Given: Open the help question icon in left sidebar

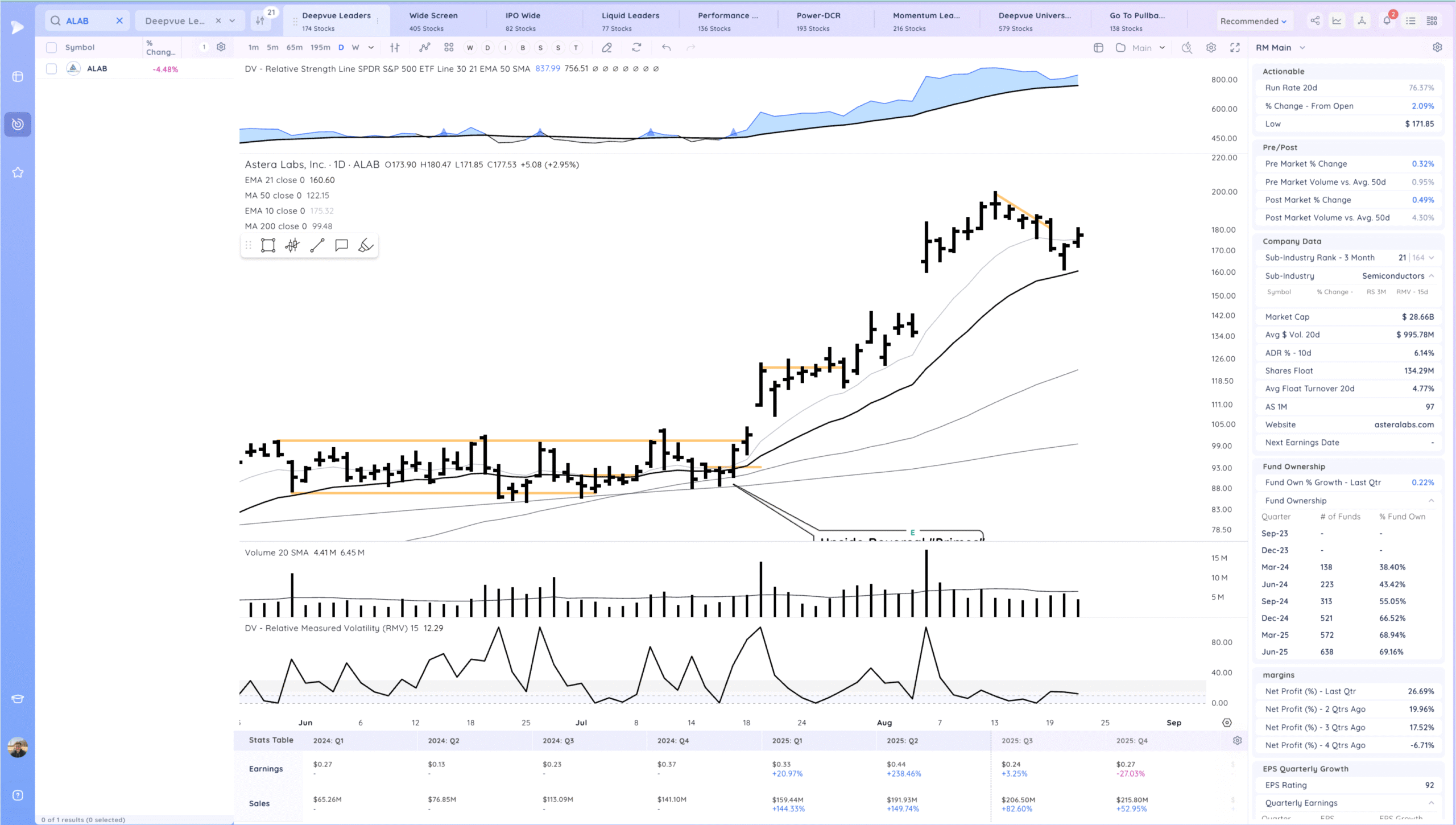Looking at the screenshot, I should [x=18, y=795].
